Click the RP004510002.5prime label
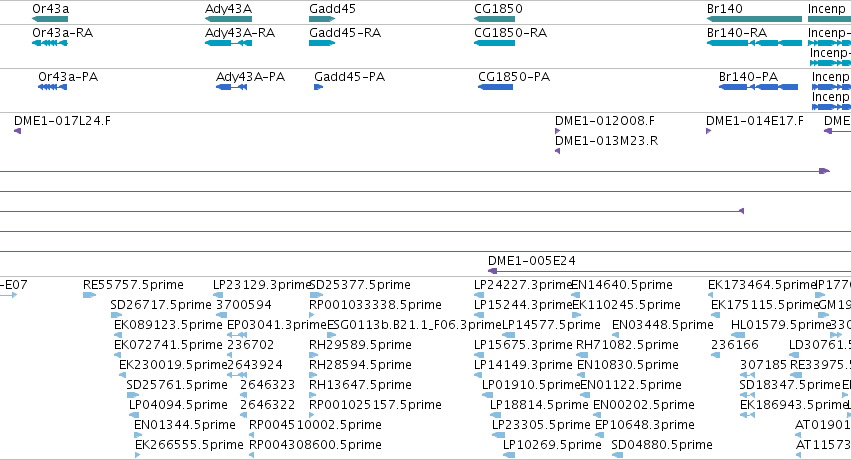851x460 pixels. [x=315, y=424]
